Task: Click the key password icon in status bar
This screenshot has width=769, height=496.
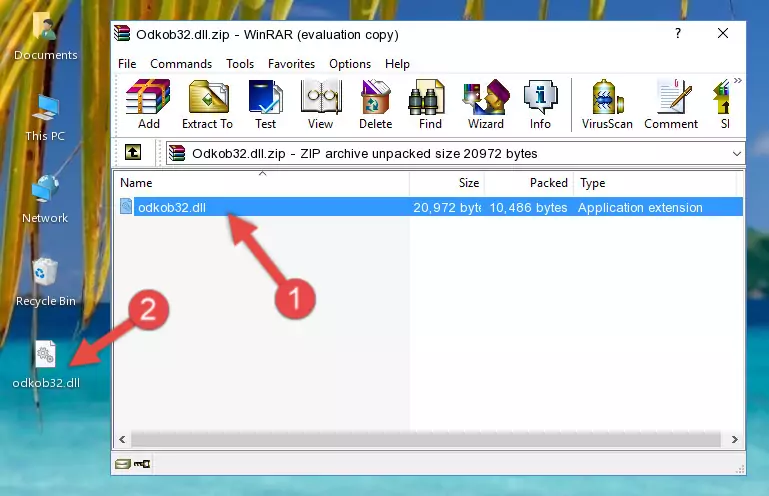Action: [142, 464]
